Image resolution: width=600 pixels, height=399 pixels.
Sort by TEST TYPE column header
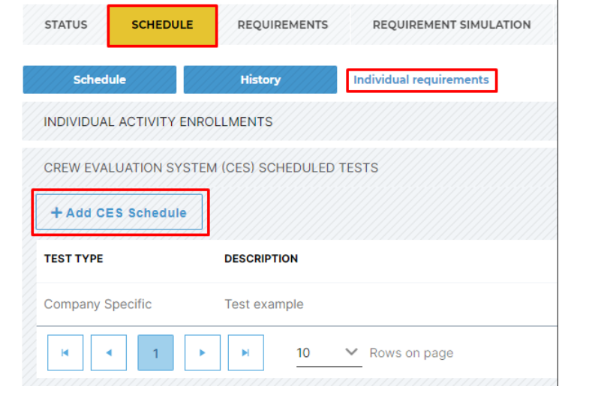click(x=73, y=259)
